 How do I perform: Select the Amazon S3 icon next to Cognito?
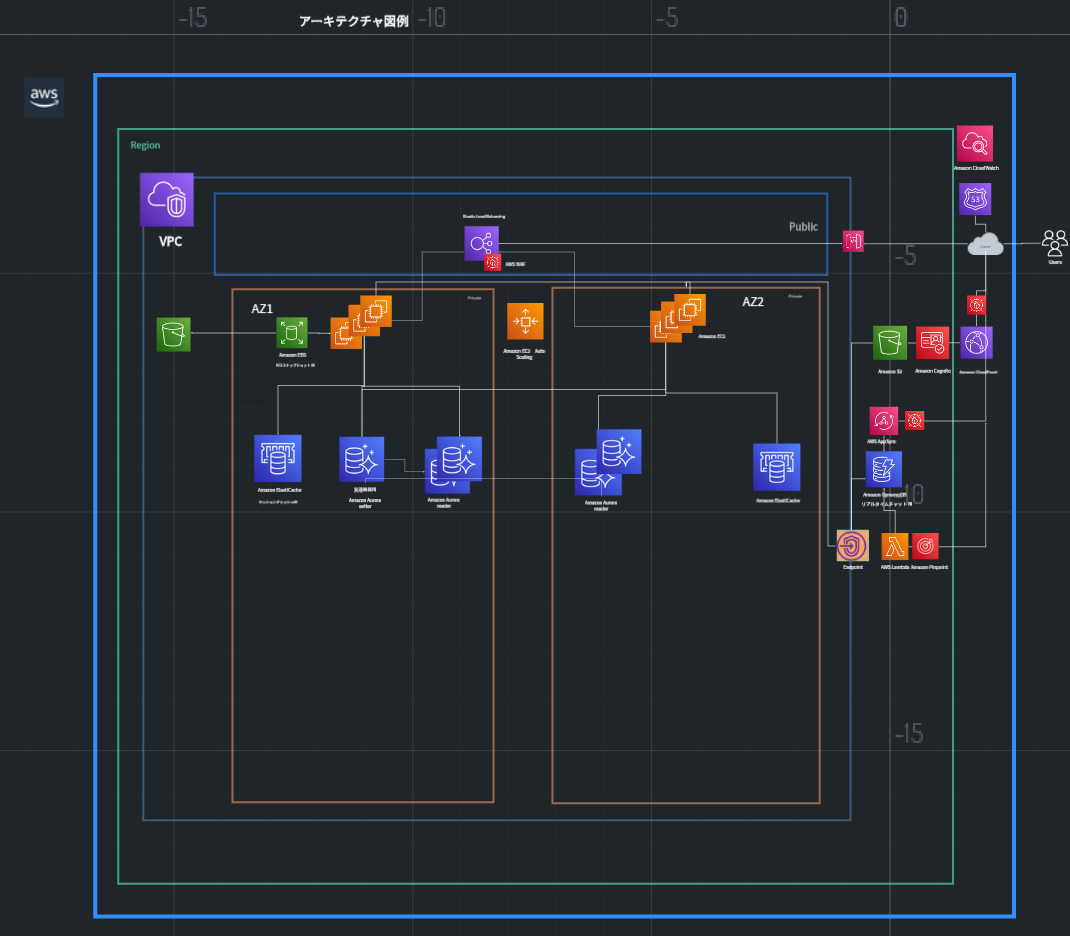pos(890,343)
